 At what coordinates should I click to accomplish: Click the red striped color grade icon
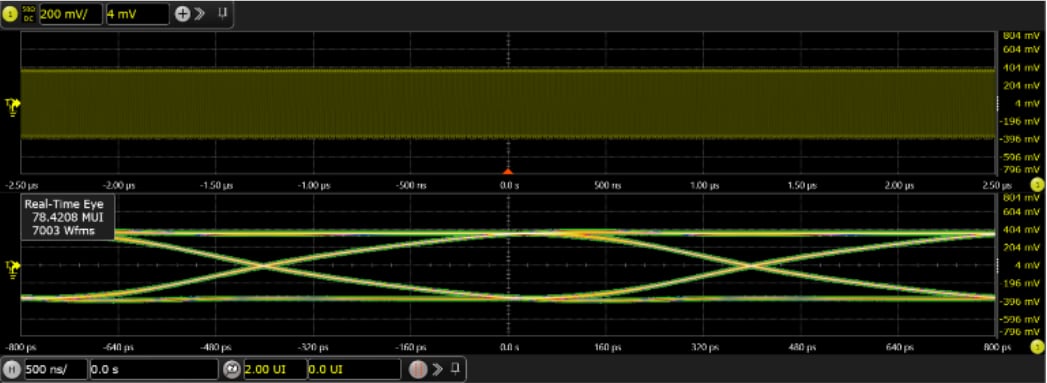[x=418, y=369]
